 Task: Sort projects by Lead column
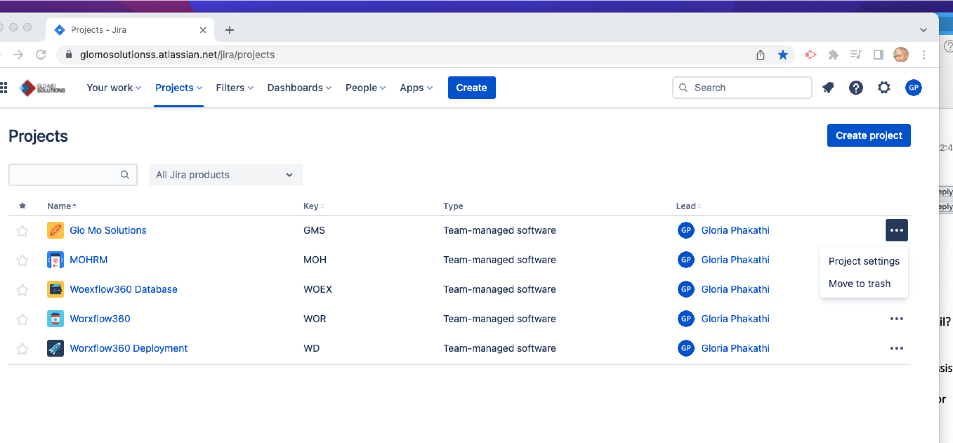click(x=689, y=206)
